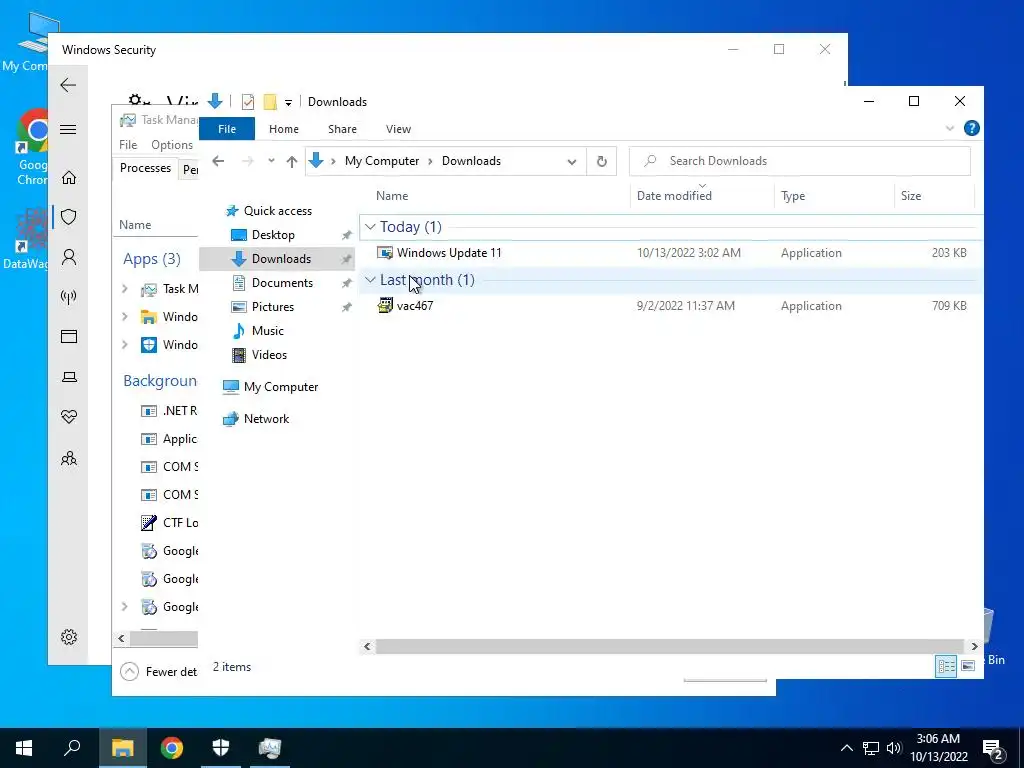This screenshot has height=768, width=1024.
Task: Refresh the Downloads folder
Action: click(x=601, y=161)
